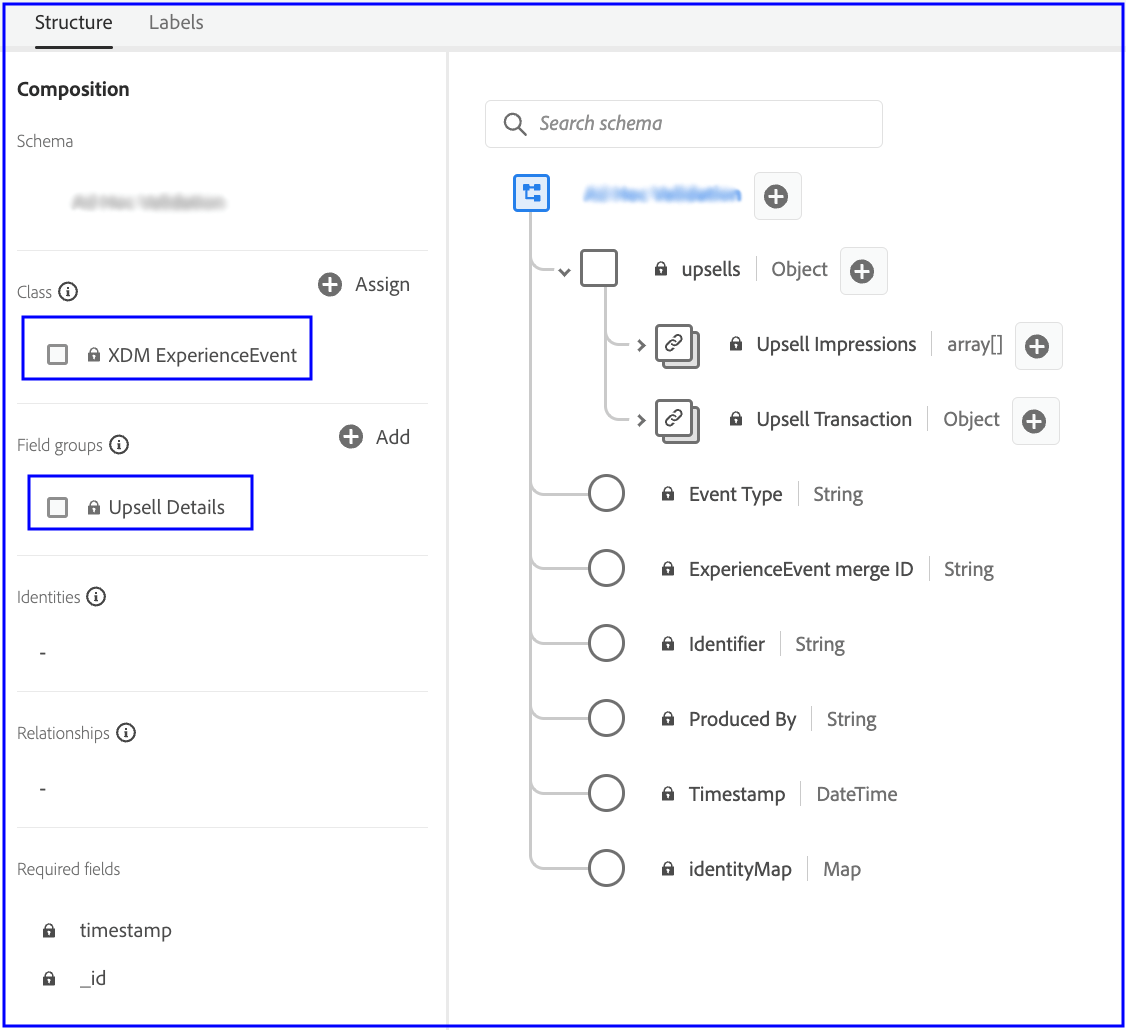Click the schema root tree icon
Image resolution: width=1126 pixels, height=1030 pixels.
pyautogui.click(x=532, y=193)
